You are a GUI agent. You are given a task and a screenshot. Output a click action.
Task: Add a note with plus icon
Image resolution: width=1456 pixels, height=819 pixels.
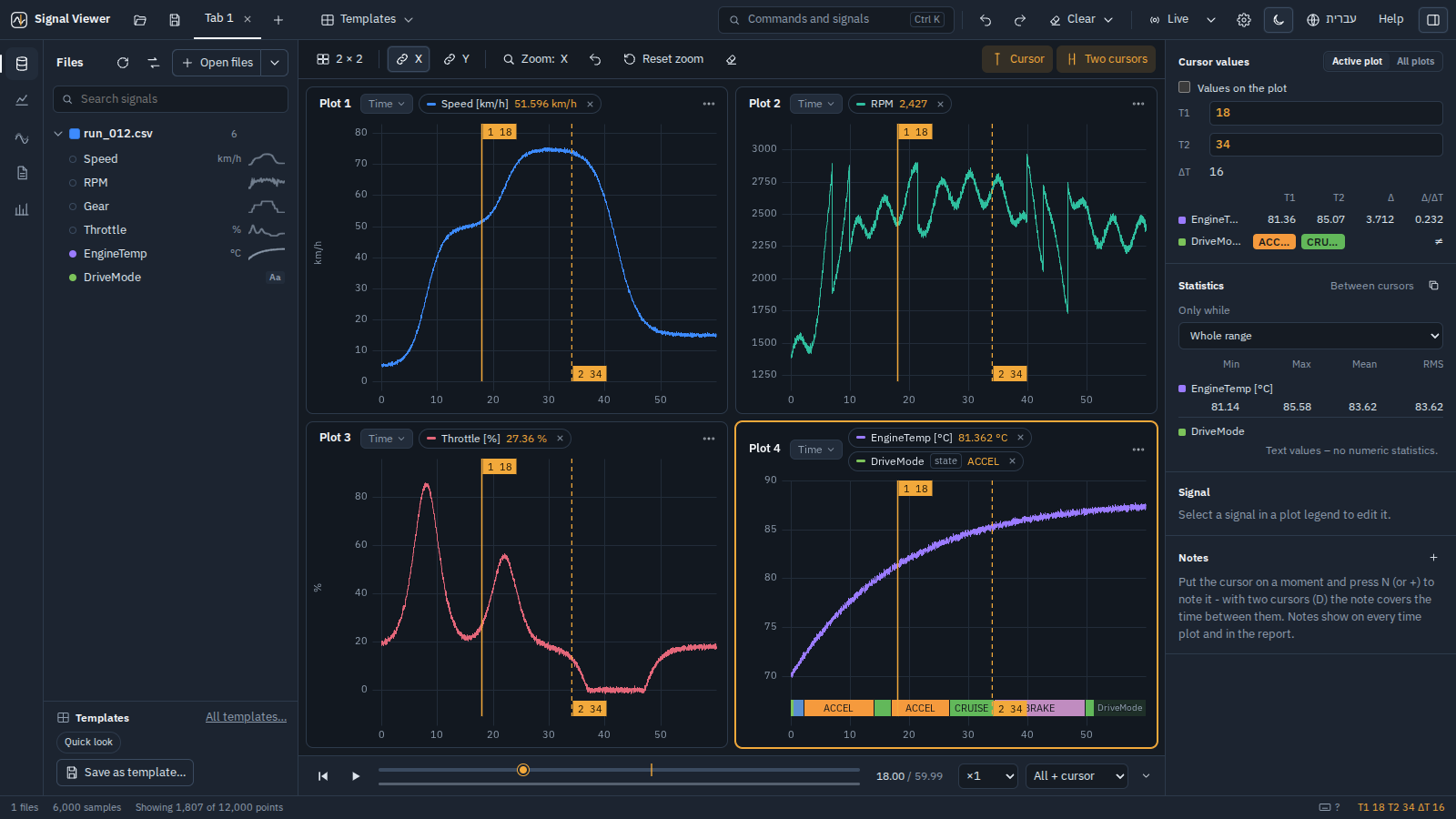point(1433,558)
